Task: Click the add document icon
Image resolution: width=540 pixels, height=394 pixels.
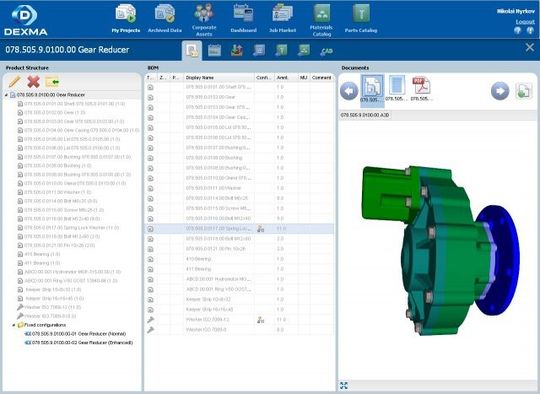Action: [523, 91]
